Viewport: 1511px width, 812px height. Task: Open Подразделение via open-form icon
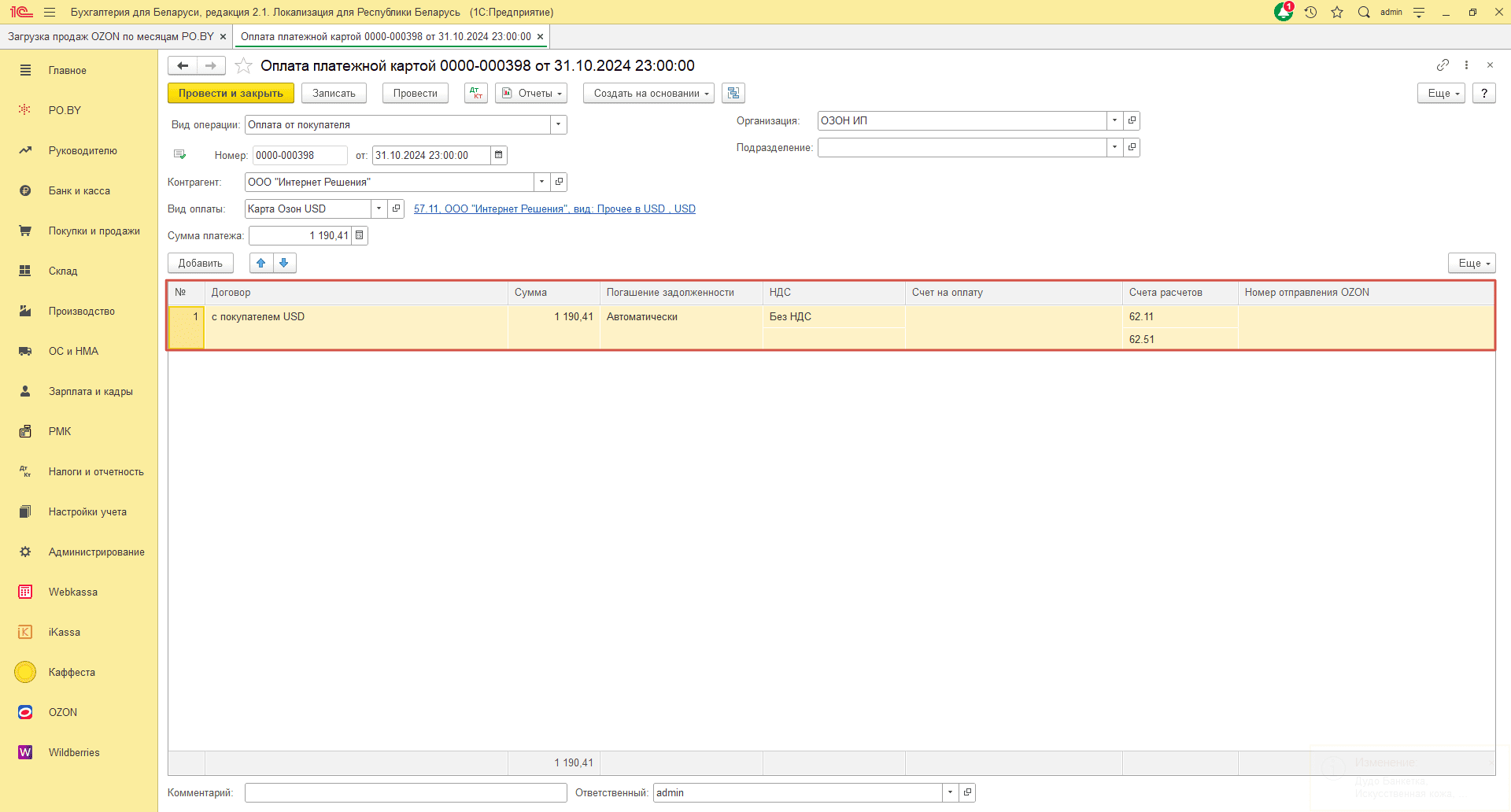click(x=1132, y=147)
